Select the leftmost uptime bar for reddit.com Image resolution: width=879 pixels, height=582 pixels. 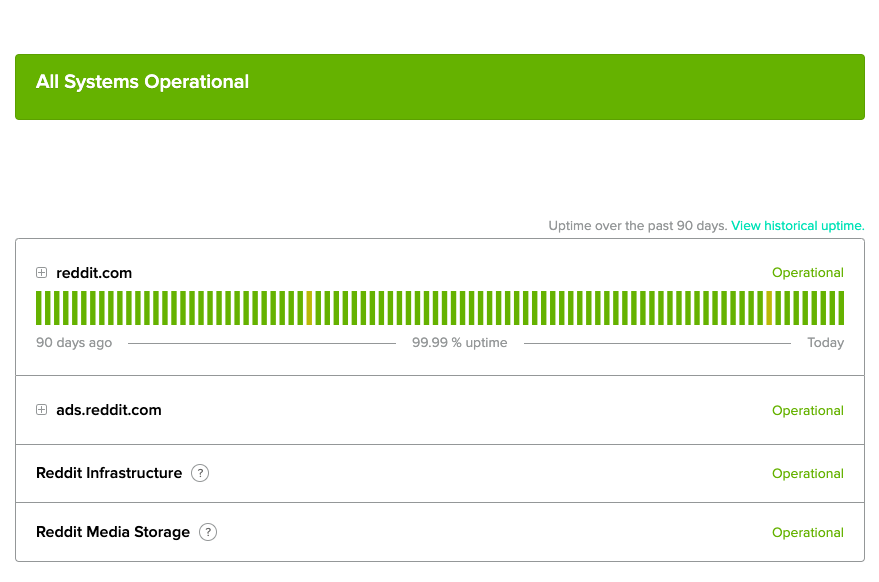point(39,308)
